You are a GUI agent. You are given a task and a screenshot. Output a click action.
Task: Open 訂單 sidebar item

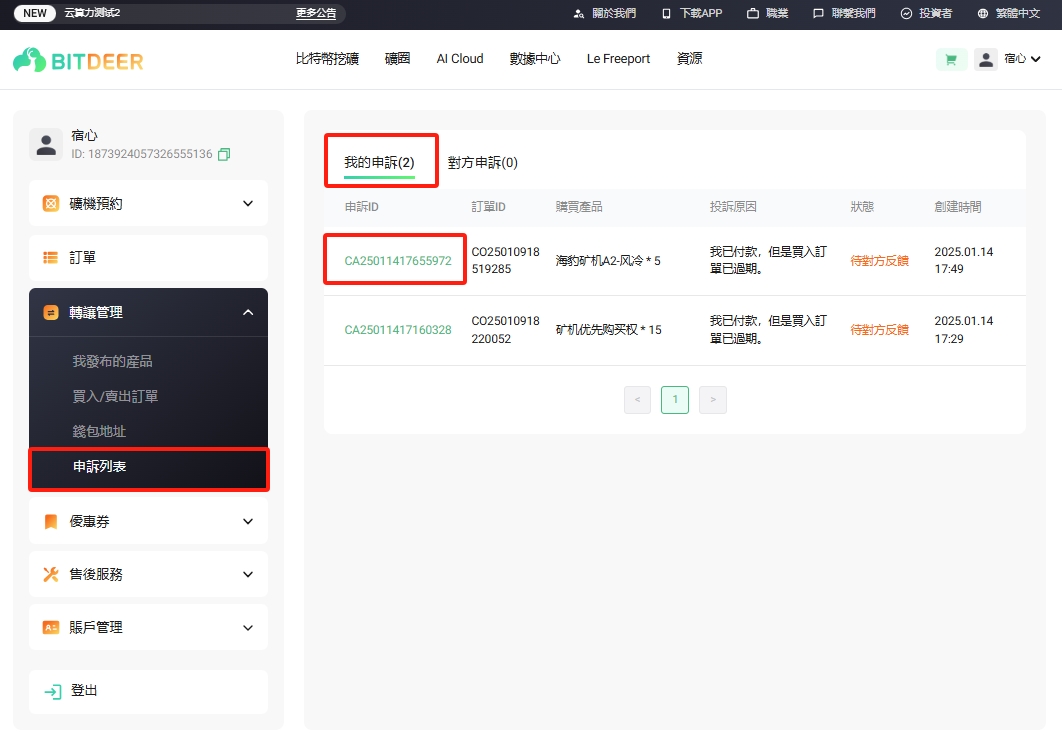point(148,257)
